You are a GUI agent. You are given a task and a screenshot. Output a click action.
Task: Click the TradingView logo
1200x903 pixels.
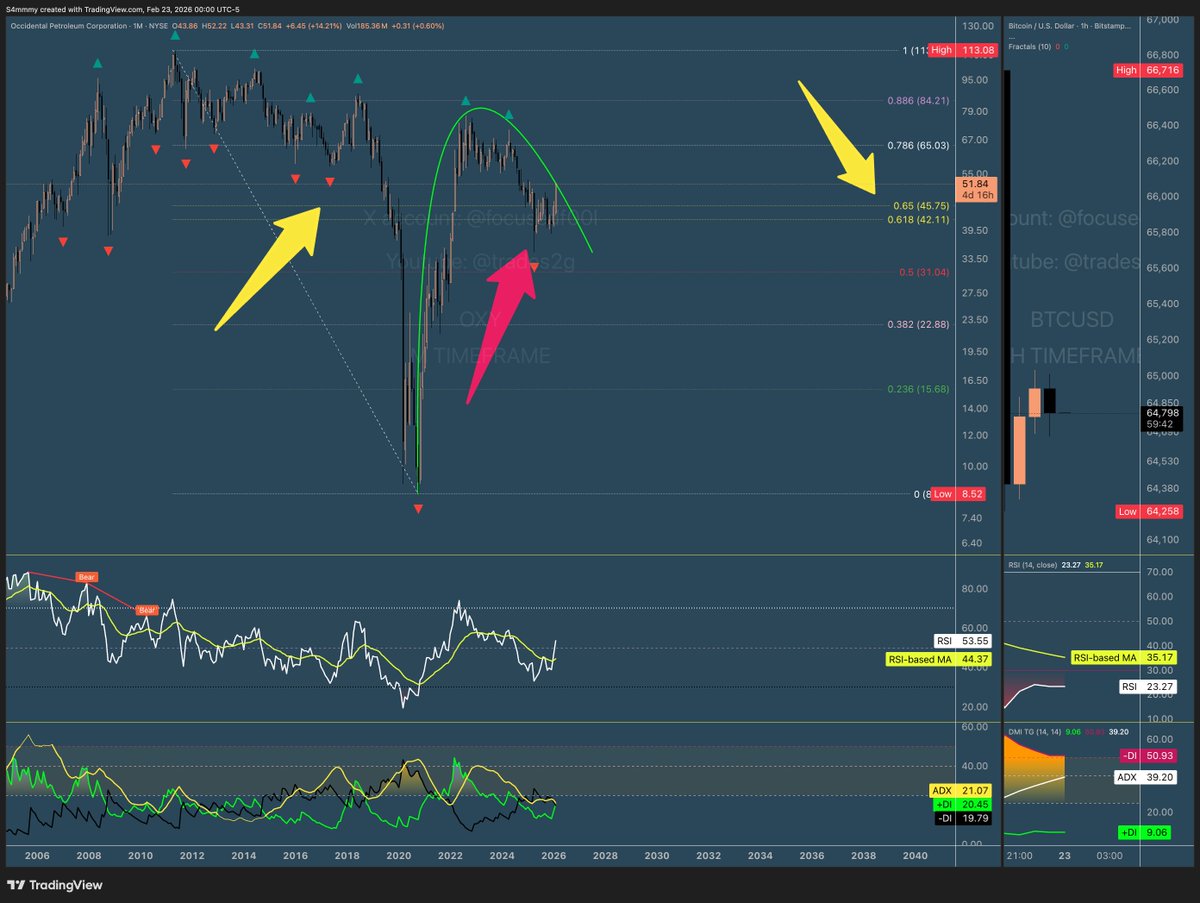(x=55, y=884)
